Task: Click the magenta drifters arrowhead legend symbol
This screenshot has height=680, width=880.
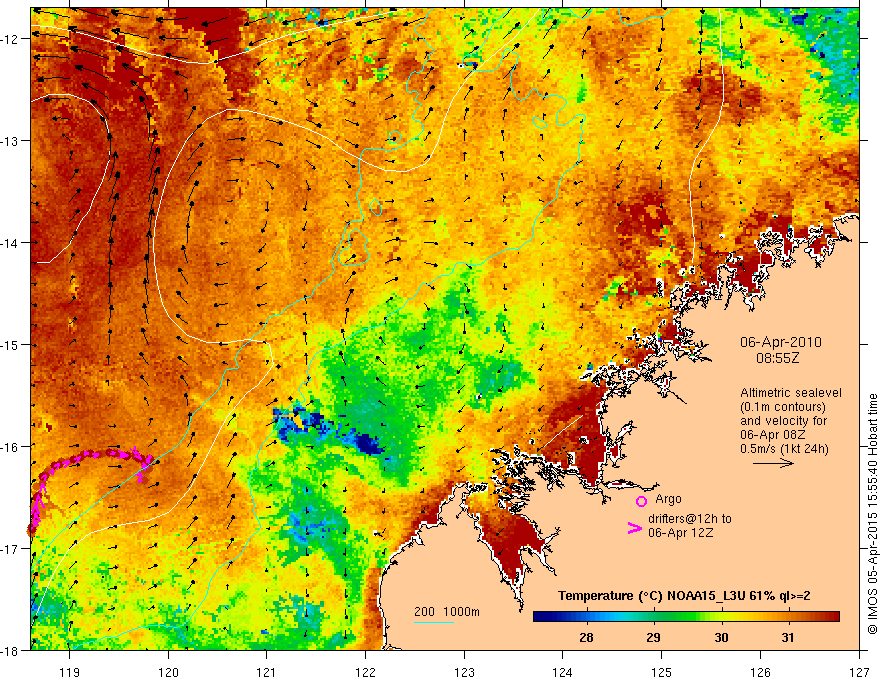Action: click(634, 528)
